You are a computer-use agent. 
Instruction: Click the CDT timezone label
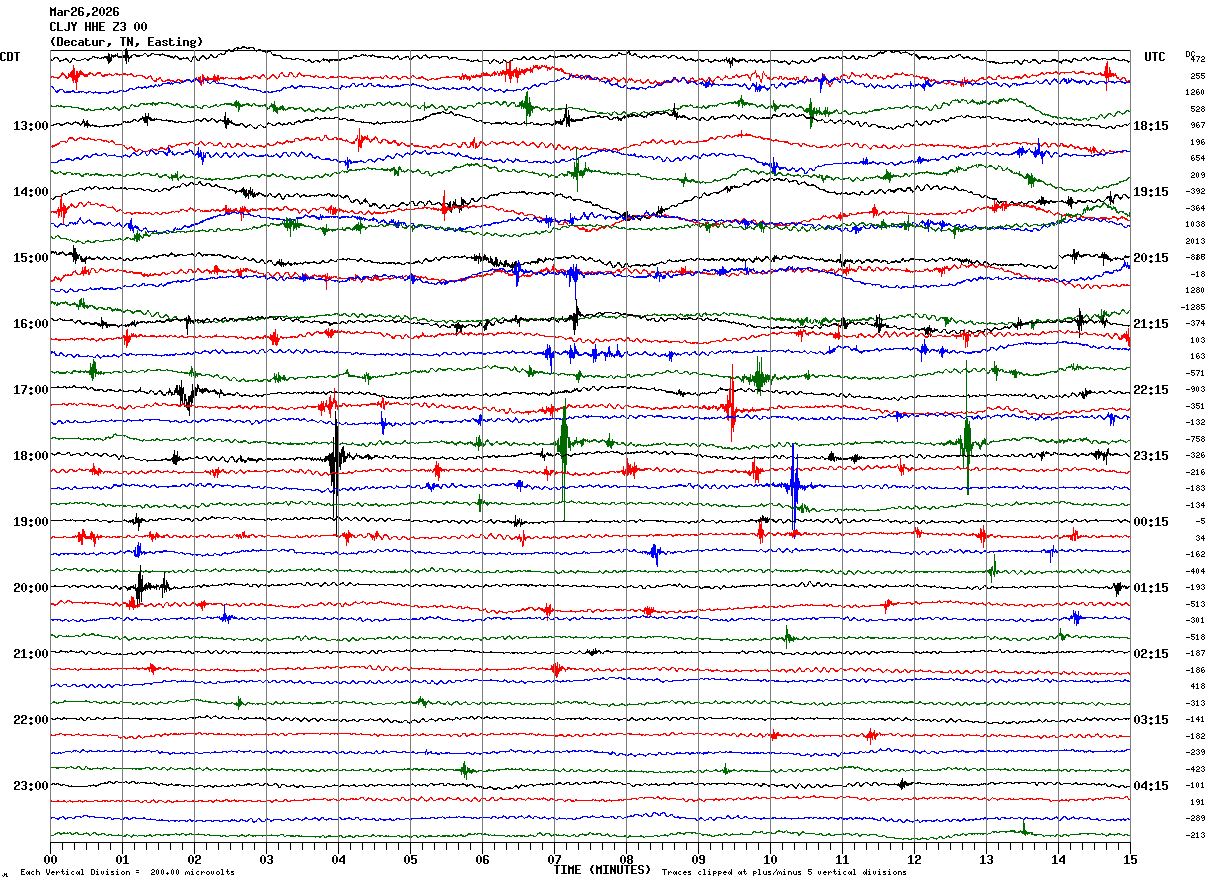[x=10, y=57]
